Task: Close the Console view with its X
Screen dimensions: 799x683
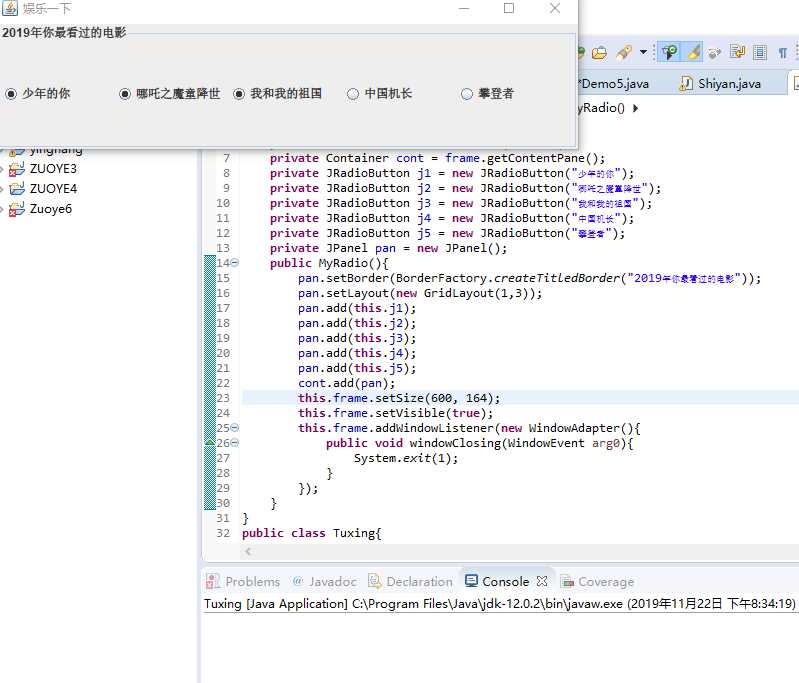Action: tap(542, 581)
